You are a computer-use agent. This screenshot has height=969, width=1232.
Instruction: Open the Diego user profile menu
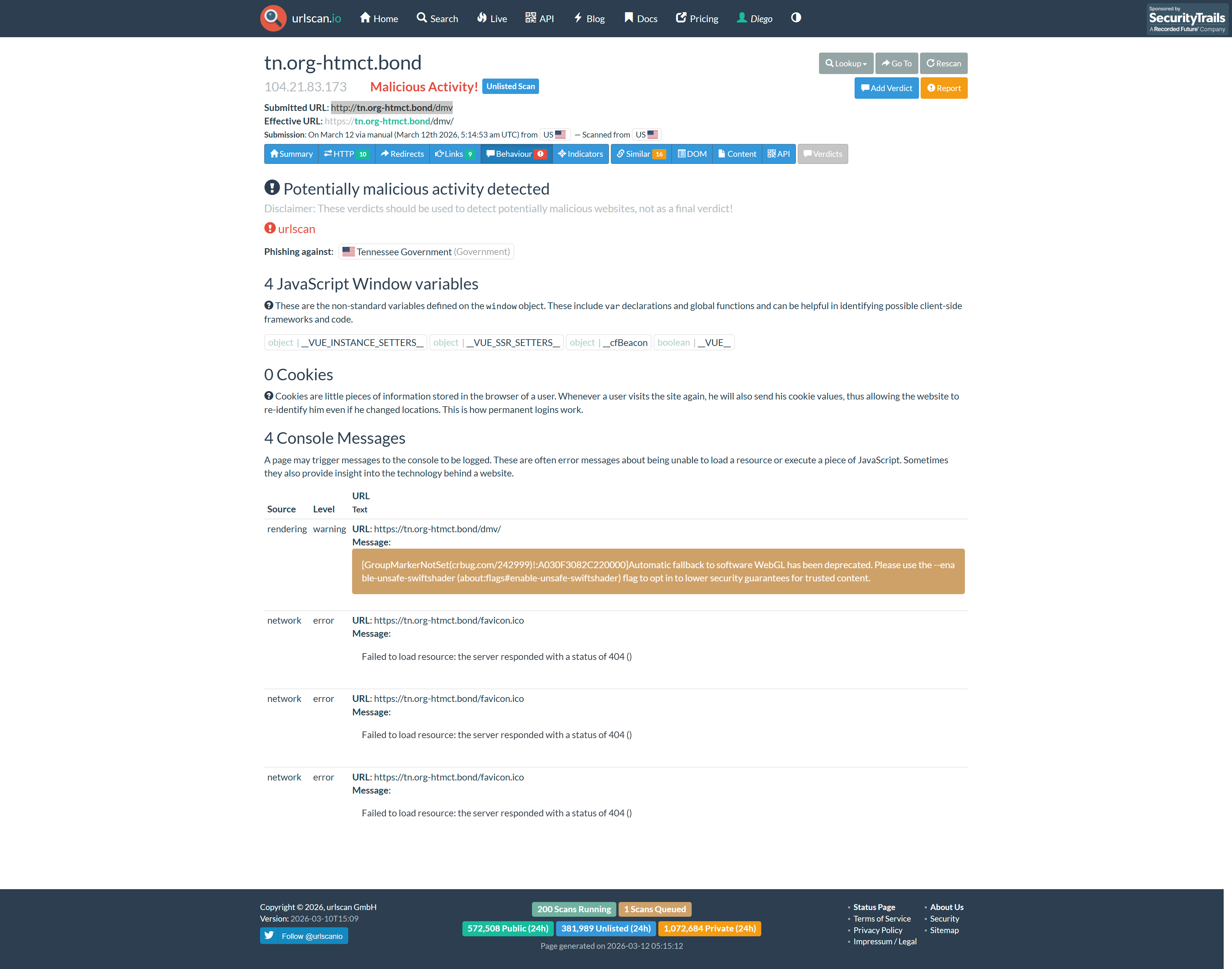point(755,18)
